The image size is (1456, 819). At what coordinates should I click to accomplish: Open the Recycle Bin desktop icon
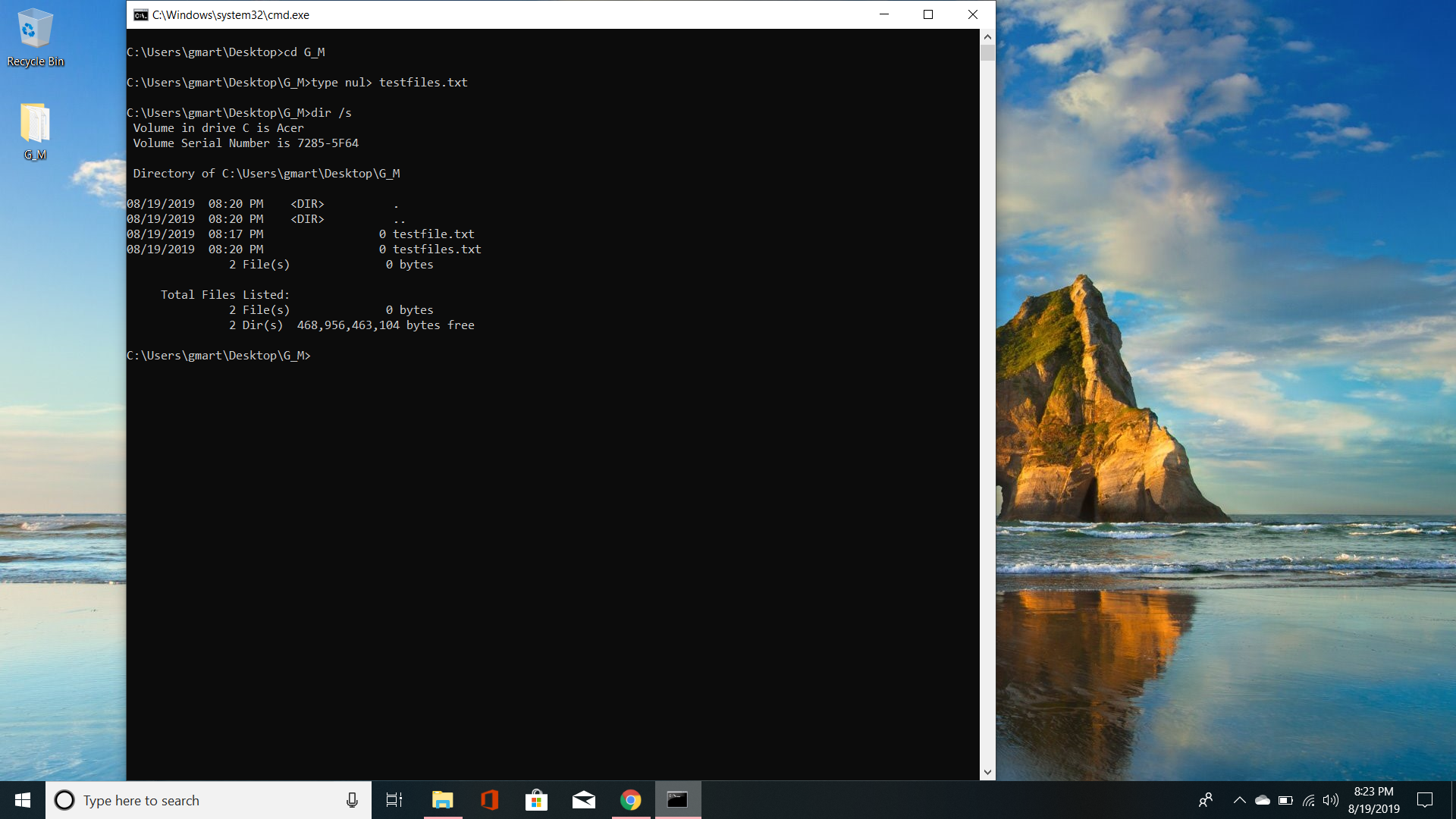(35, 38)
